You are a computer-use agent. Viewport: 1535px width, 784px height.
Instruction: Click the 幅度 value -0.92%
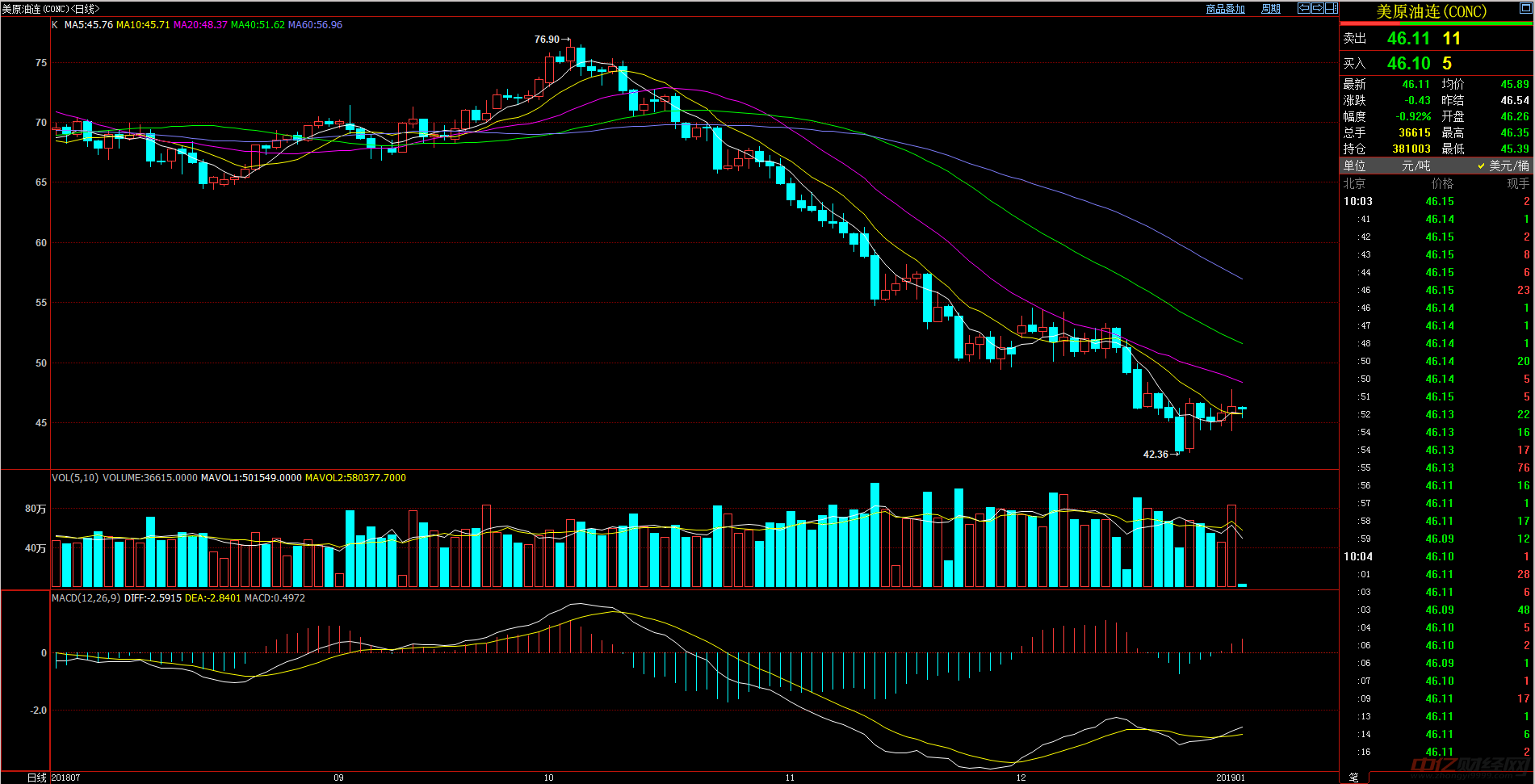pos(1413,117)
